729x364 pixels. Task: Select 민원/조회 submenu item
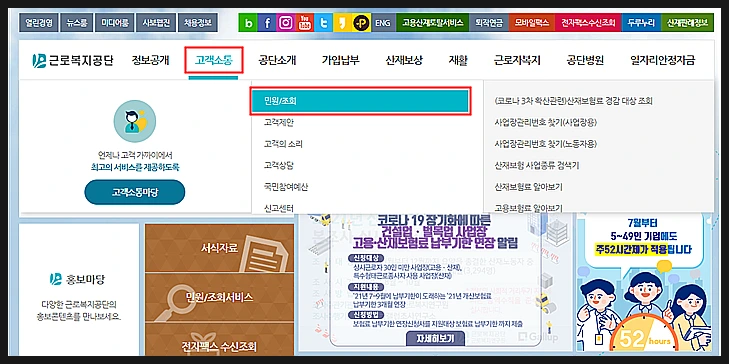(x=361, y=101)
